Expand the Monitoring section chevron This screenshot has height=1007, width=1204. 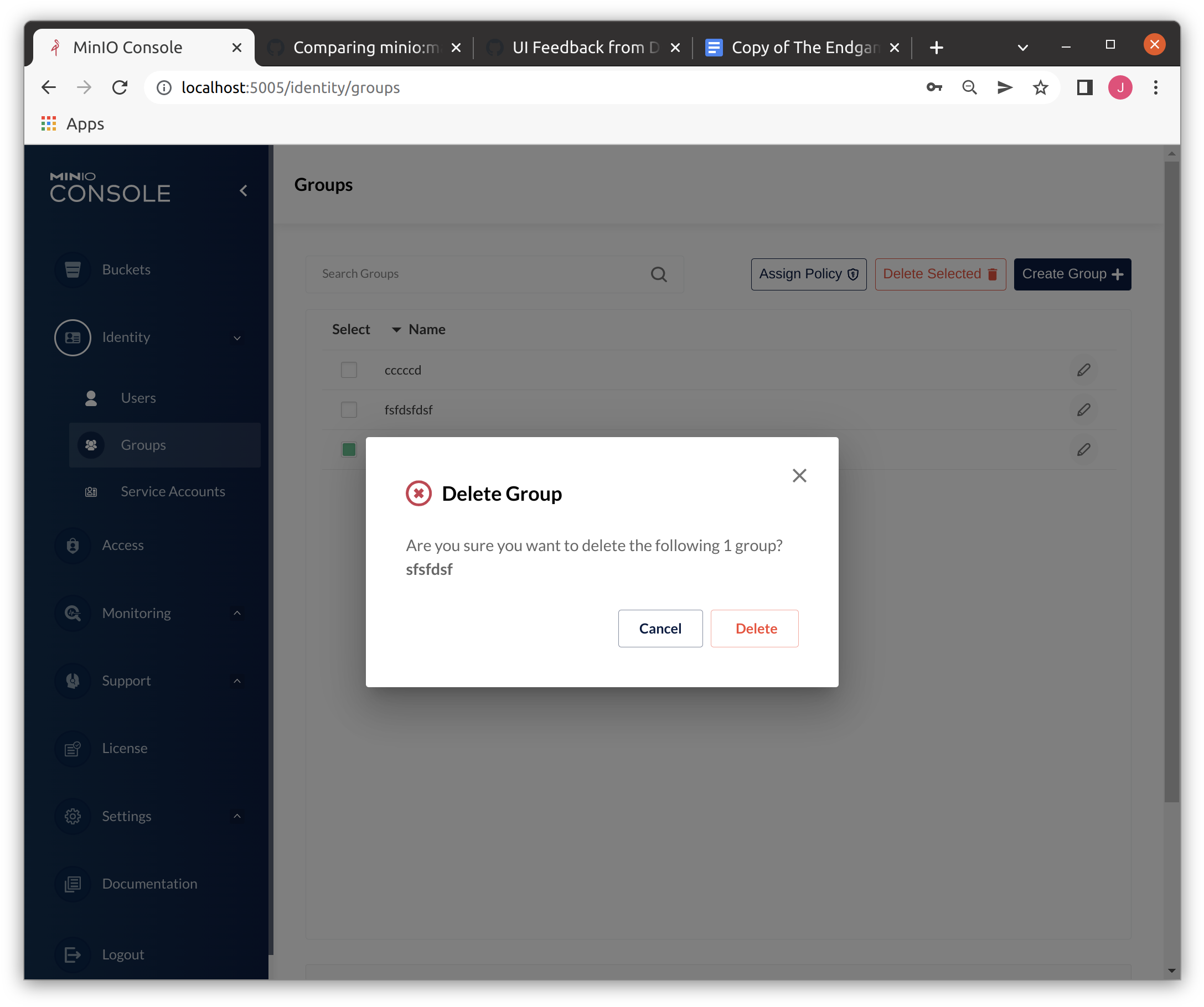[x=237, y=613]
